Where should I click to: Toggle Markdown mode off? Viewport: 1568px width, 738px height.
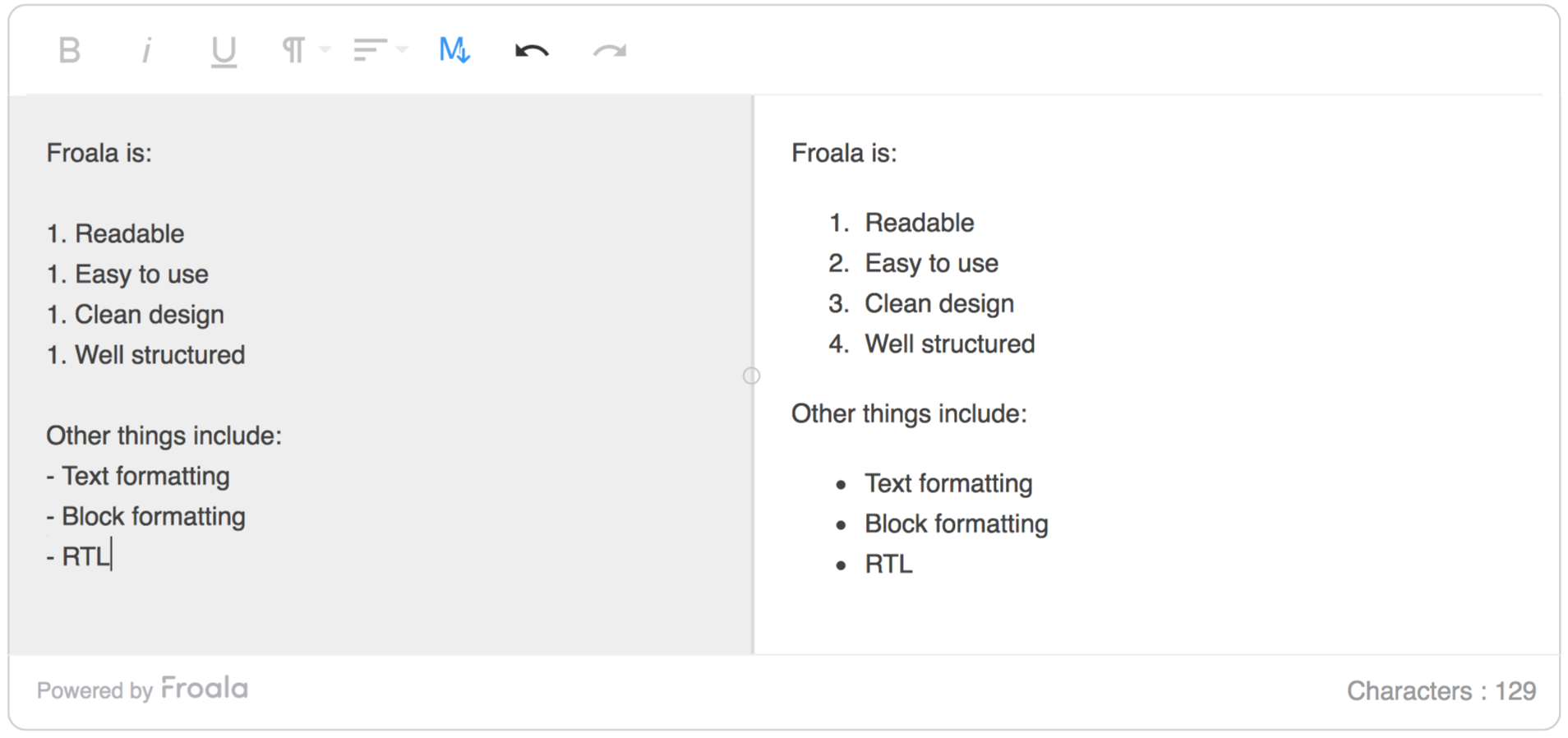click(x=454, y=51)
